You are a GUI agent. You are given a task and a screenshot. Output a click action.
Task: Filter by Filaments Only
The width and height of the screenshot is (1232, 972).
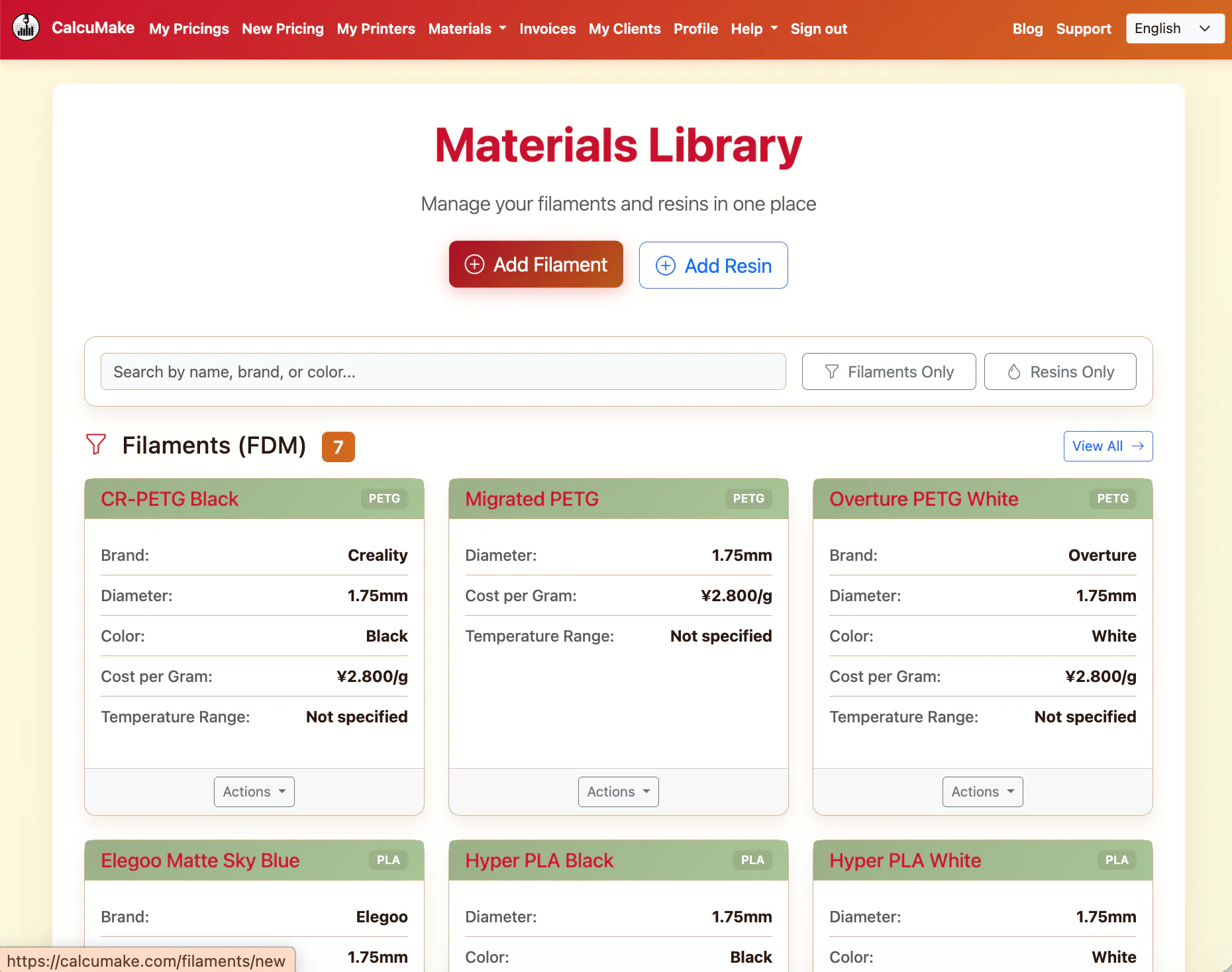pos(889,371)
